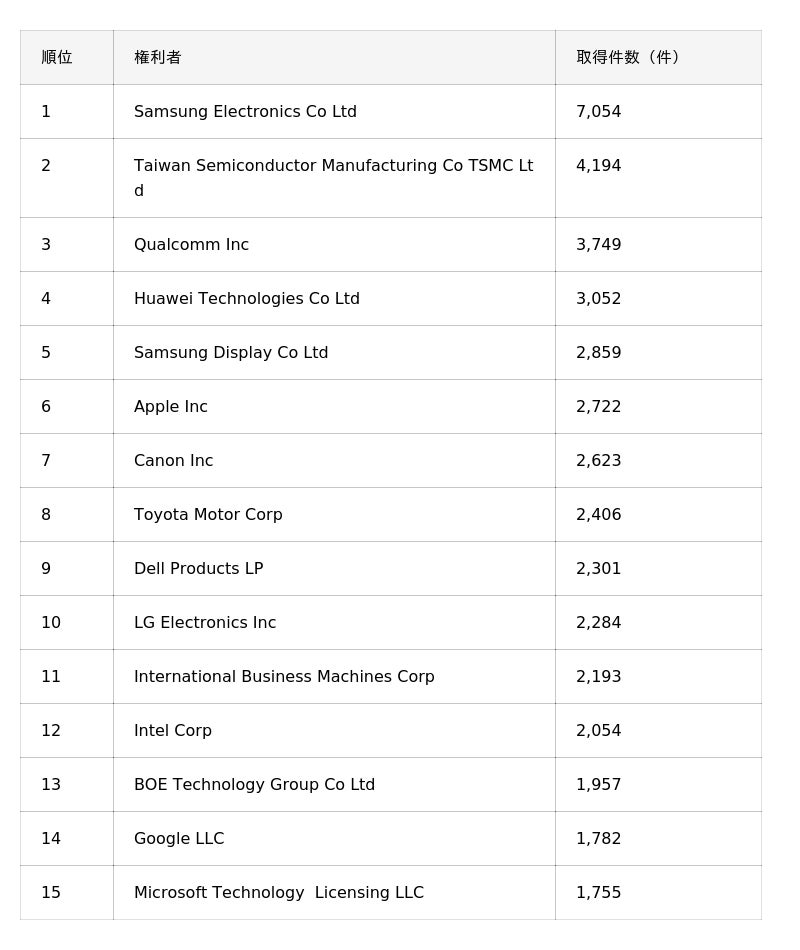Click the Qualcomm Inc entry
Screen dimensions: 800x950
[191, 245]
